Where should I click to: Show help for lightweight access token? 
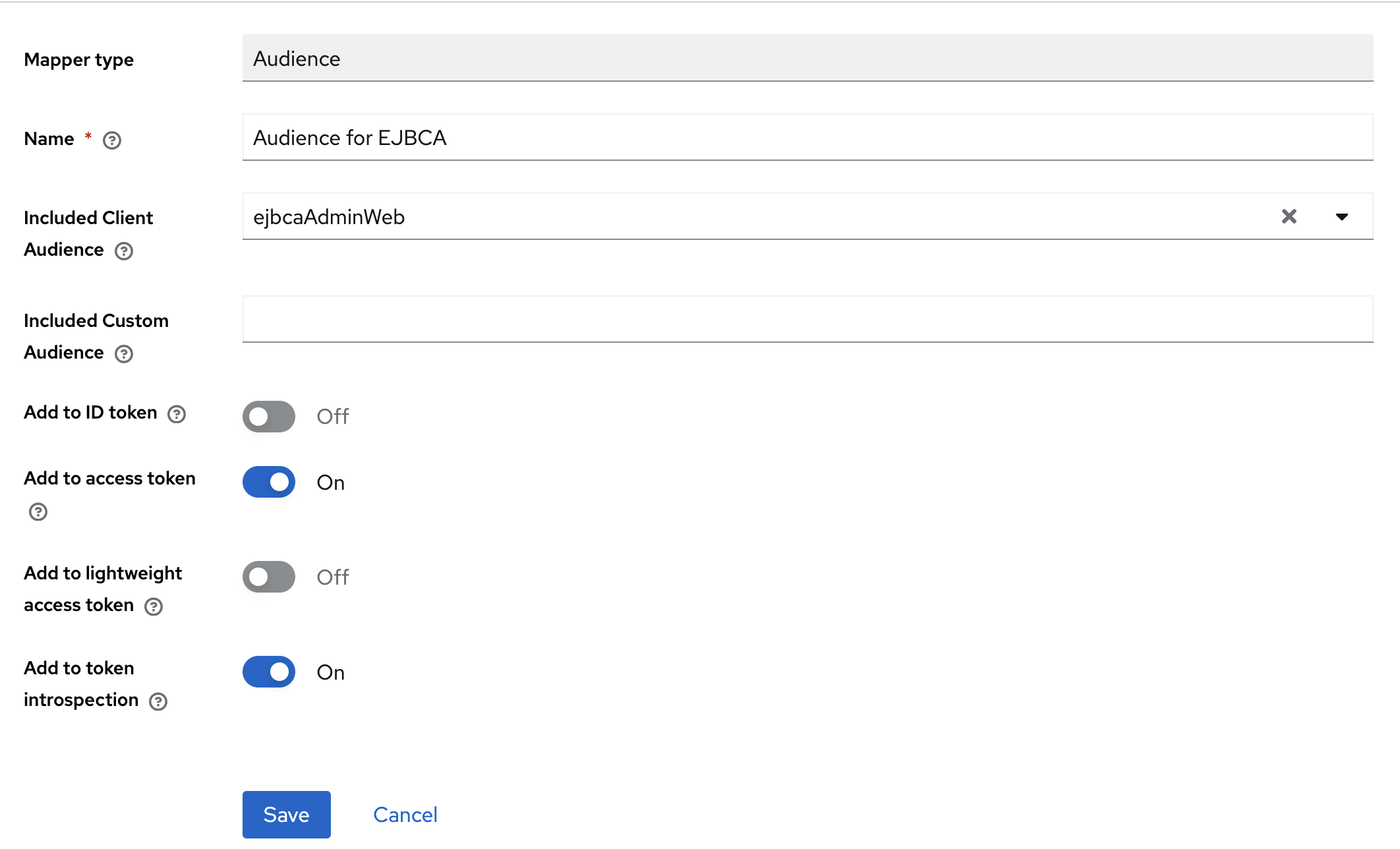154,606
